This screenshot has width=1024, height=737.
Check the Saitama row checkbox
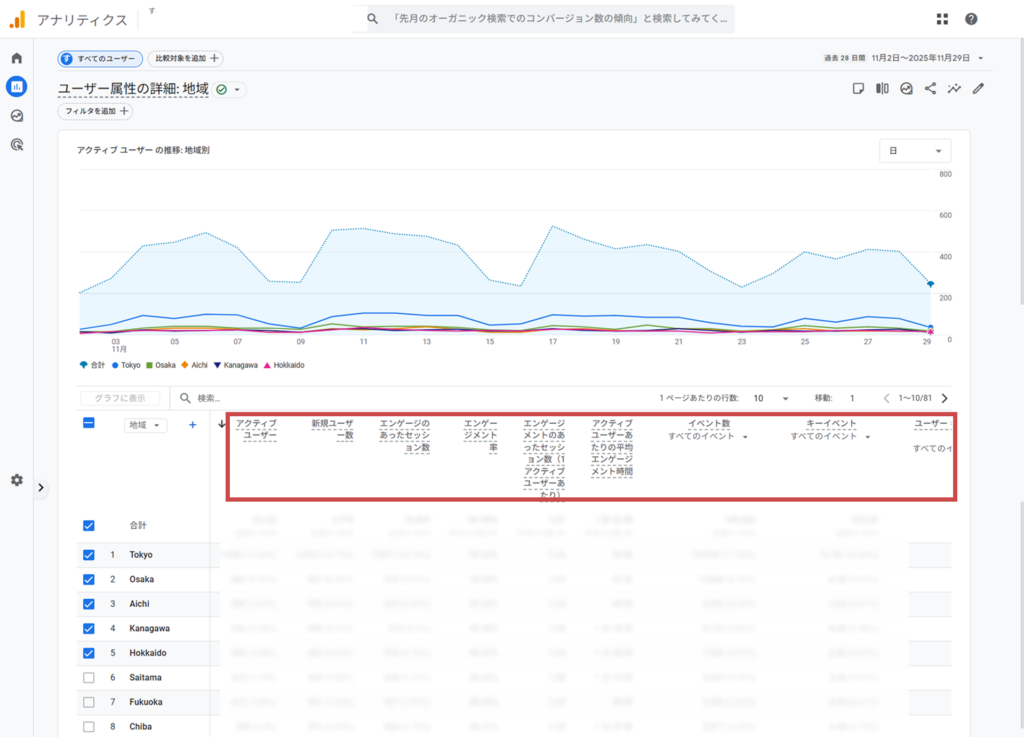89,678
